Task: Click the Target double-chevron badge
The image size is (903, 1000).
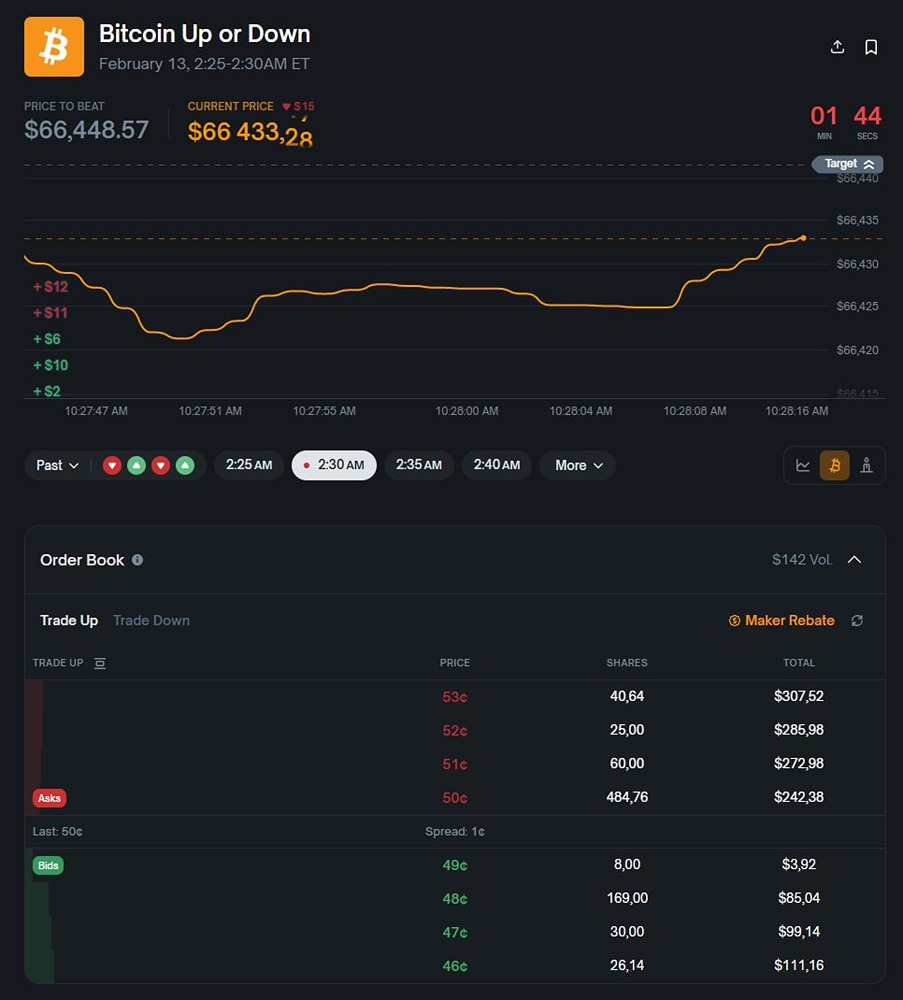Action: coord(848,164)
